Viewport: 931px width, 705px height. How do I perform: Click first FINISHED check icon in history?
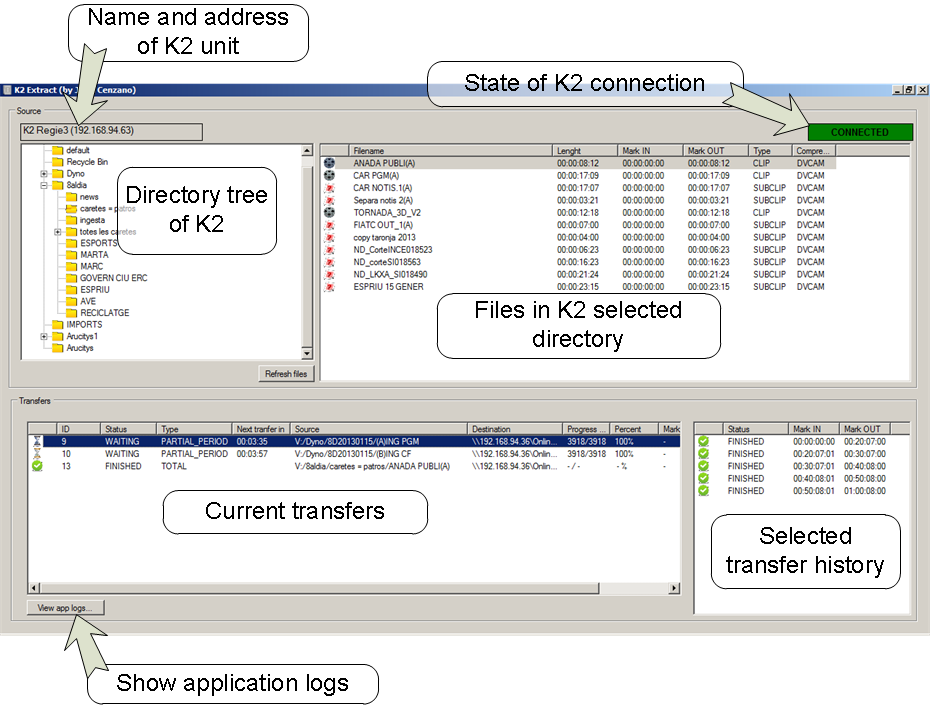[703, 441]
